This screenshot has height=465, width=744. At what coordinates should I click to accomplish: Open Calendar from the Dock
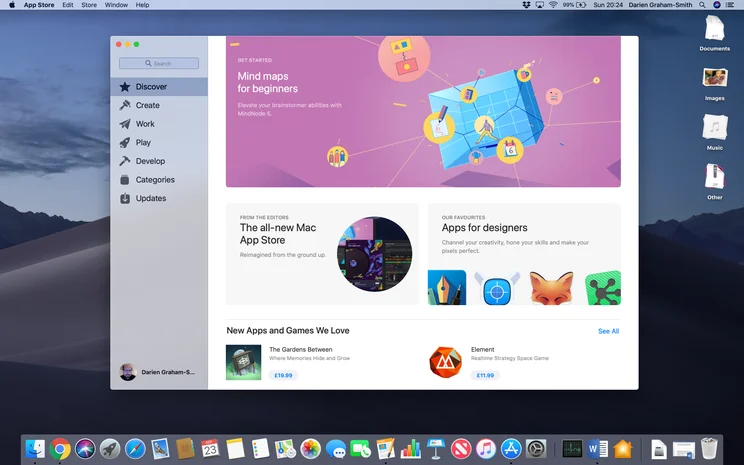tap(210, 449)
